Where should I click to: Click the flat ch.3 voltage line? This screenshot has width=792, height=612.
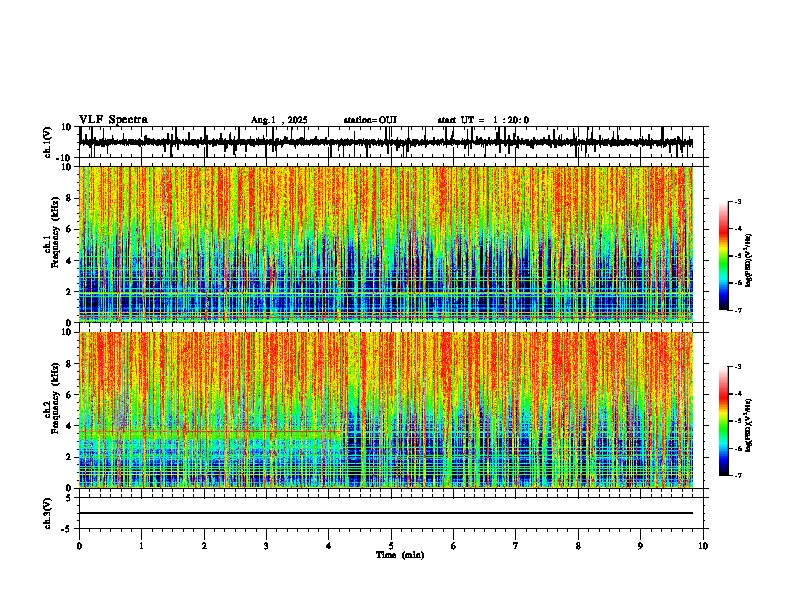(386, 513)
